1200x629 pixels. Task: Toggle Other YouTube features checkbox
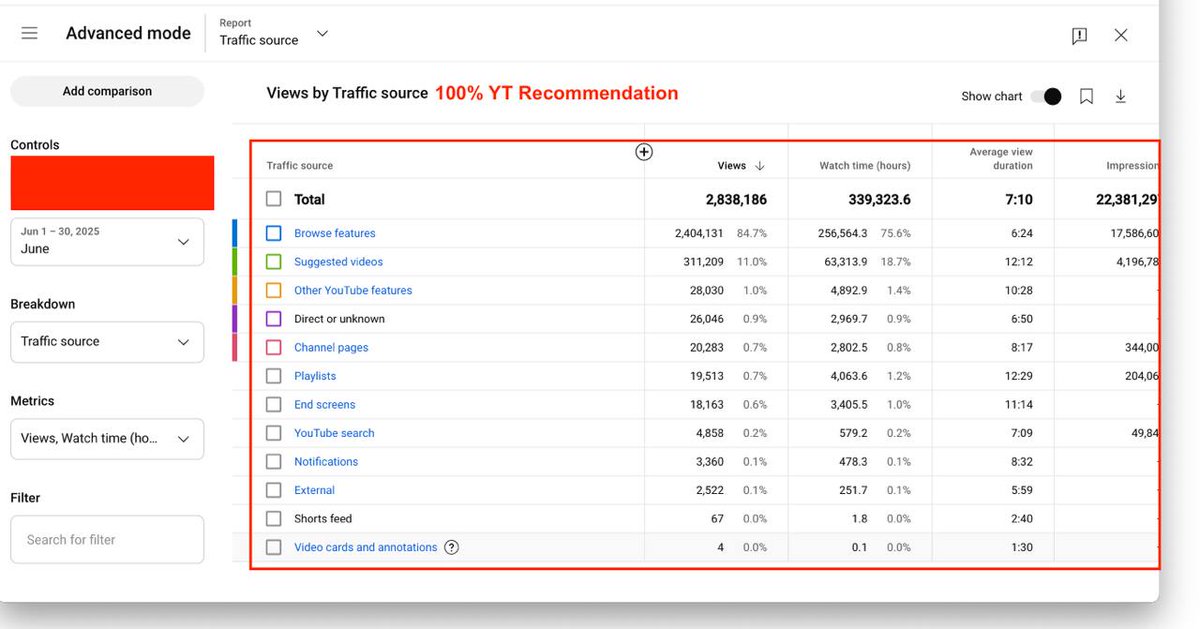[274, 290]
